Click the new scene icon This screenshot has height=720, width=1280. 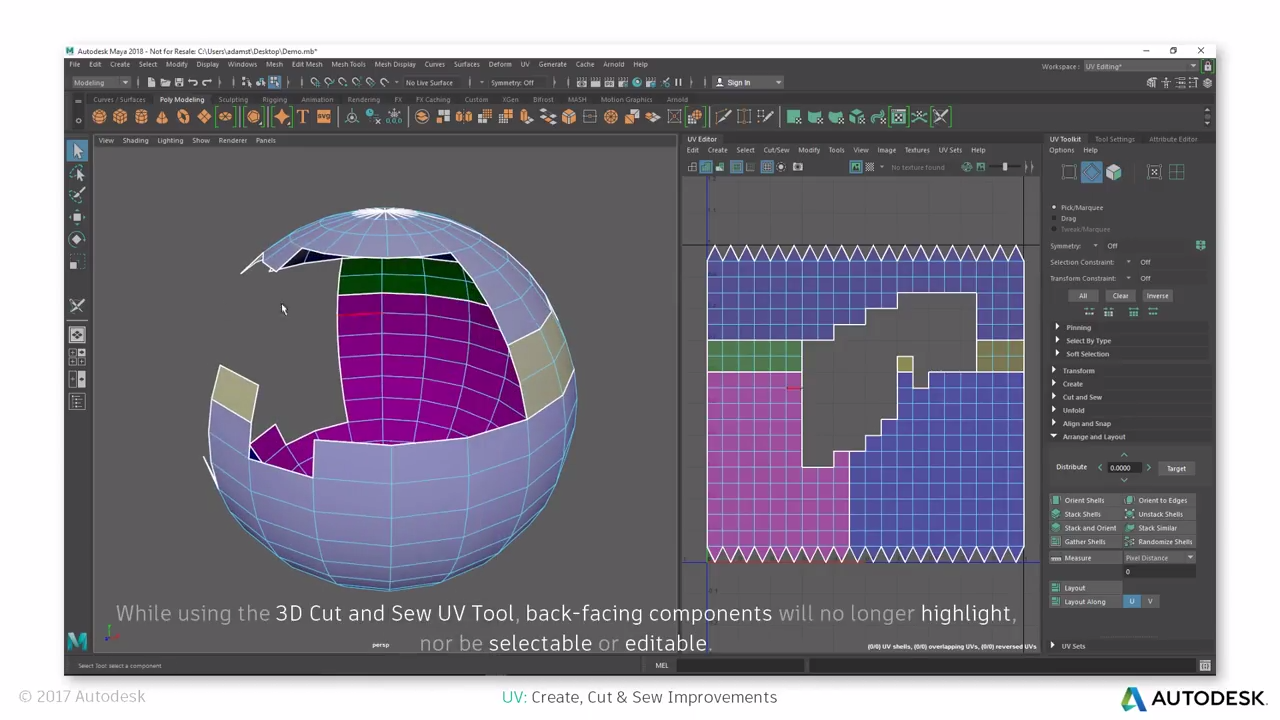click(151, 83)
